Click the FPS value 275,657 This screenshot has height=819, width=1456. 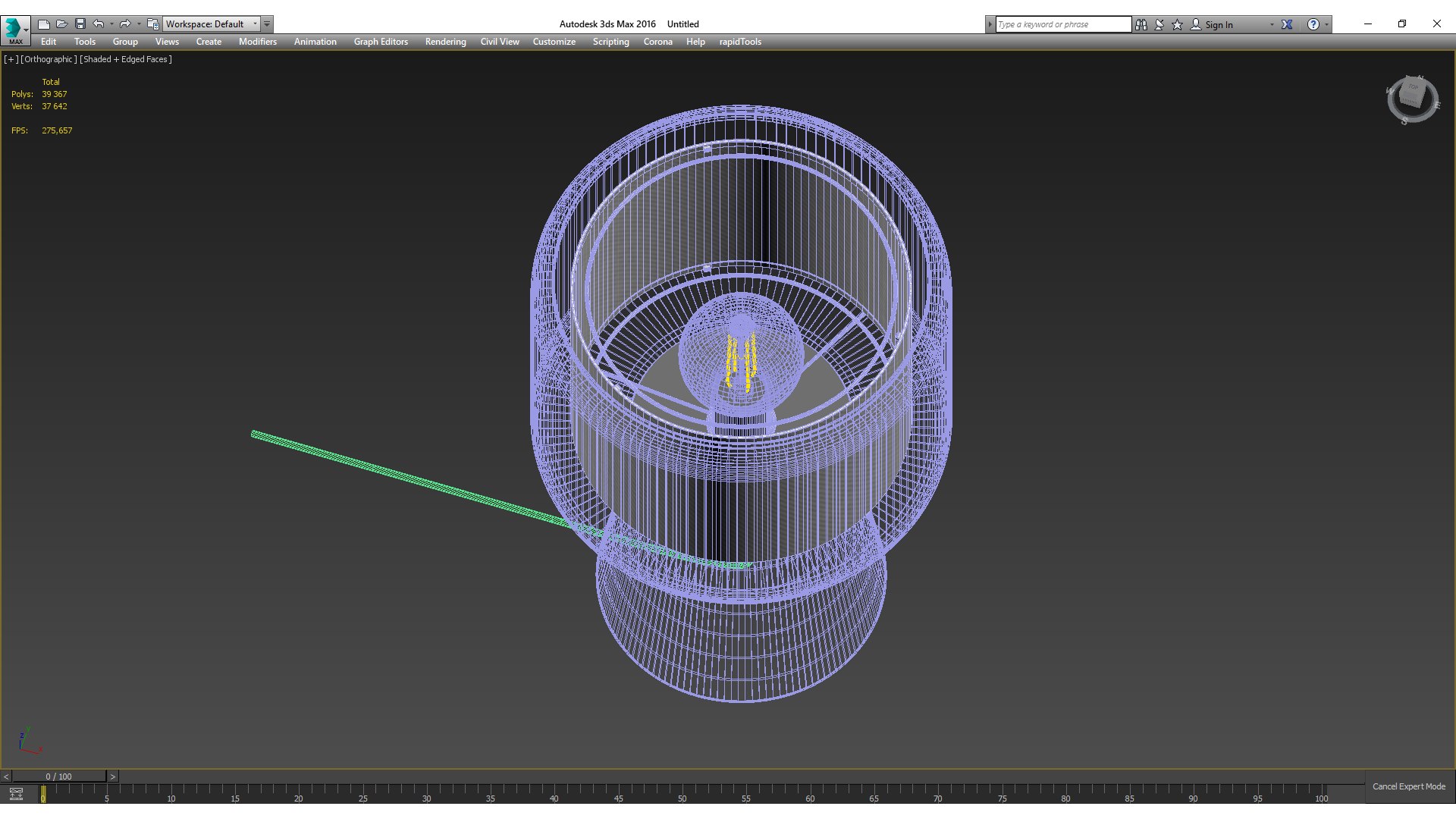pos(57,130)
